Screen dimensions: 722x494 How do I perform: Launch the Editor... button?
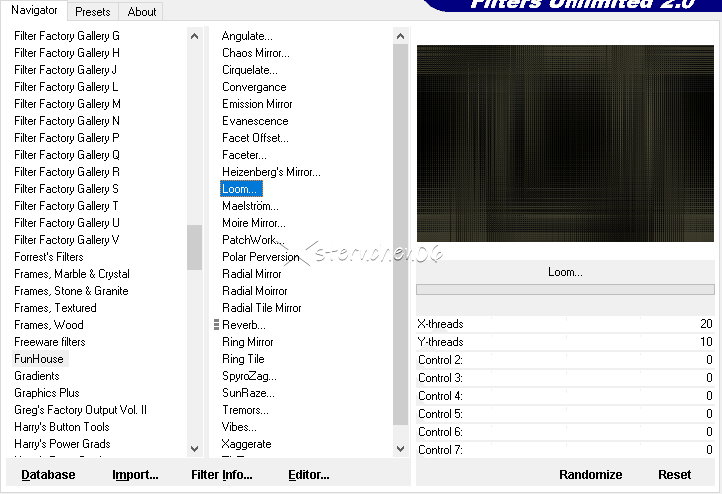pyautogui.click(x=309, y=475)
